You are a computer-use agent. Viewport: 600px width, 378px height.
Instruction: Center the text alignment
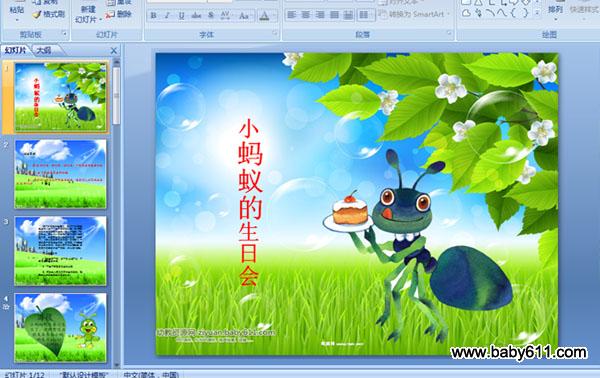pyautogui.click(x=306, y=15)
